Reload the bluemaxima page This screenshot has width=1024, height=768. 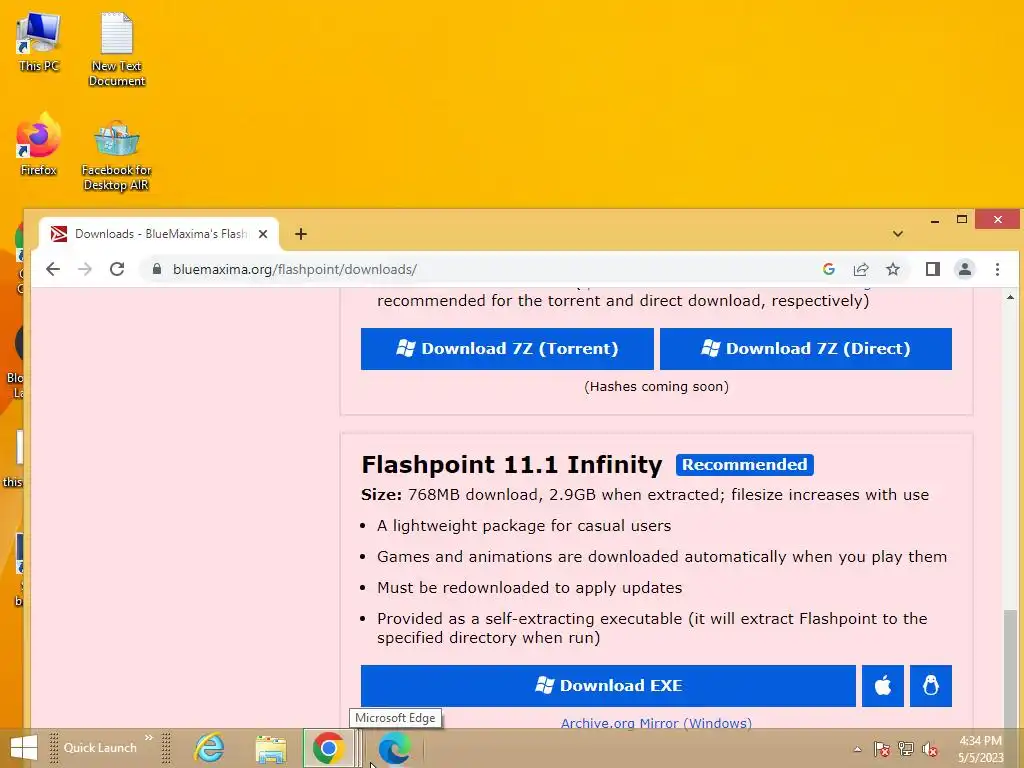(117, 269)
